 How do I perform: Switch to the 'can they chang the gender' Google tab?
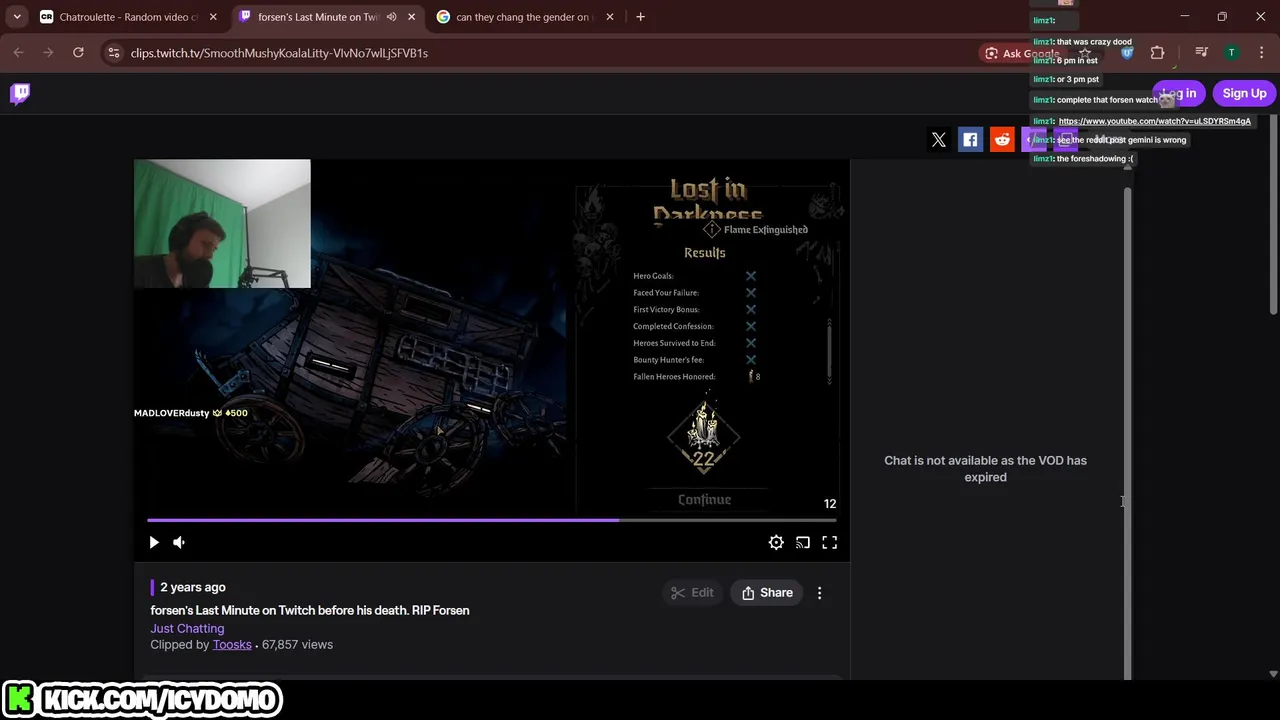pyautogui.click(x=523, y=17)
